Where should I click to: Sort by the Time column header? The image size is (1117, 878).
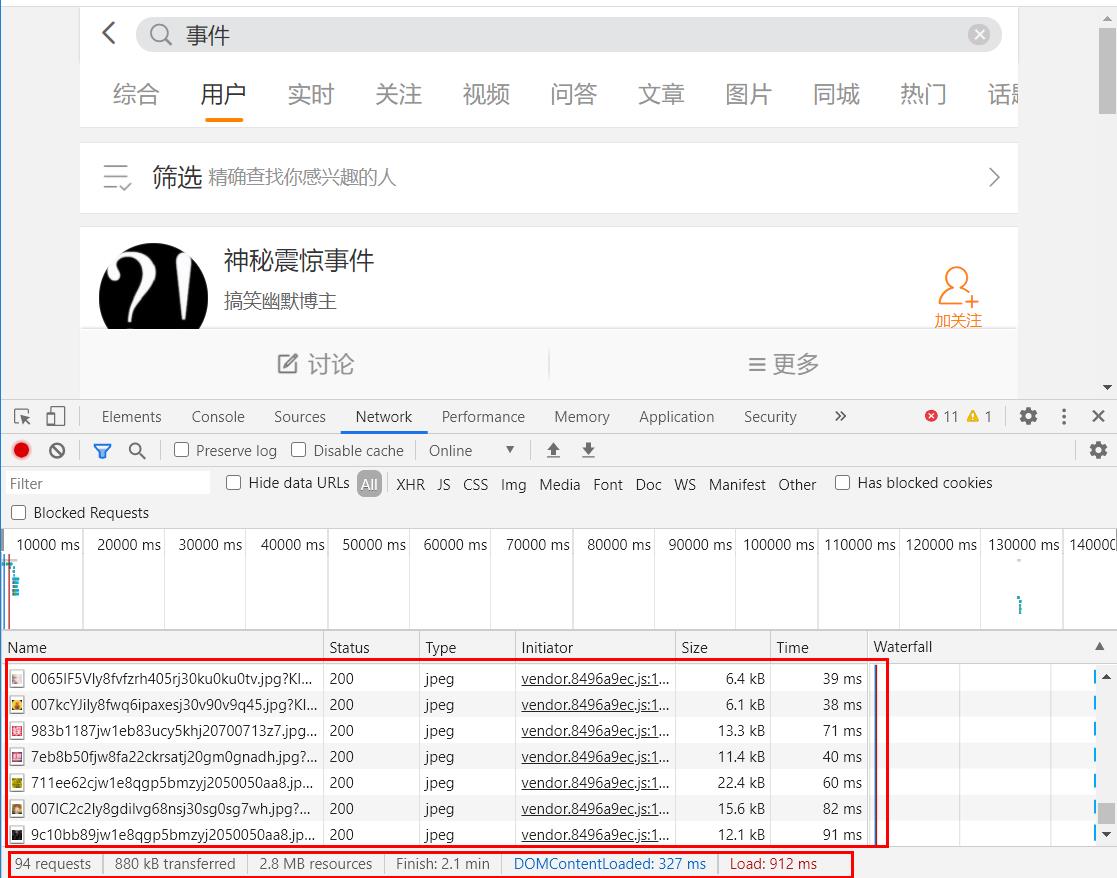click(x=819, y=647)
